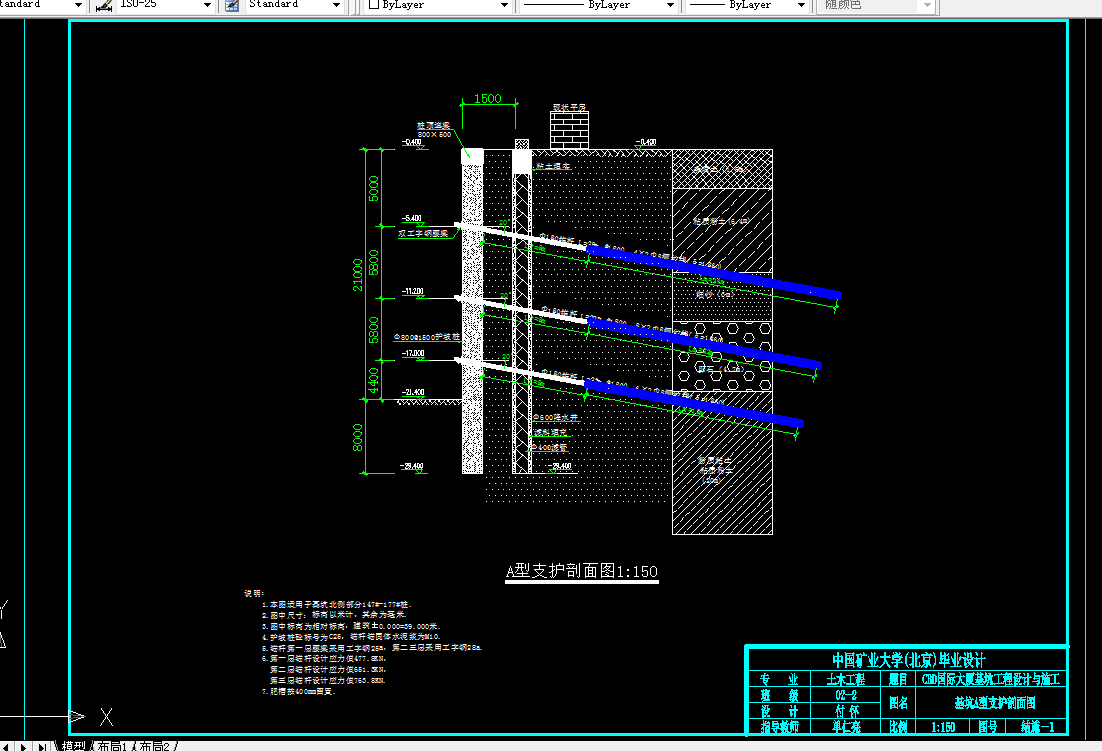This screenshot has height=751, width=1102.
Task: Select the 1:150 scale cell in title block
Action: pyautogui.click(x=943, y=727)
